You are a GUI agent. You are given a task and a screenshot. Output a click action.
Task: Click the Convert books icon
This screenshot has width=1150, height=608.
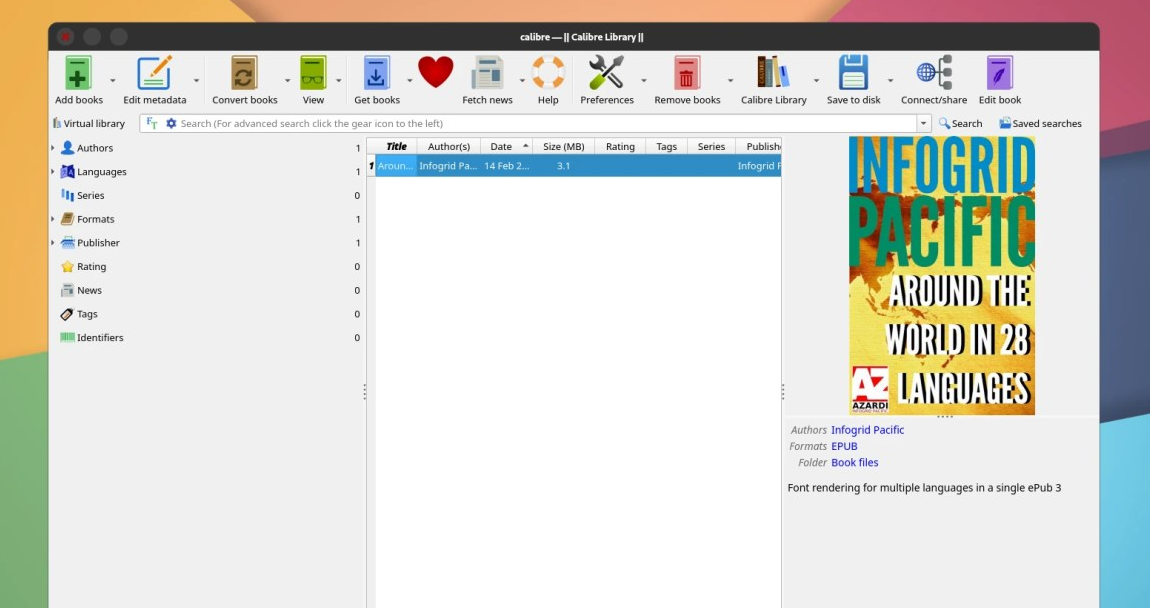(244, 73)
